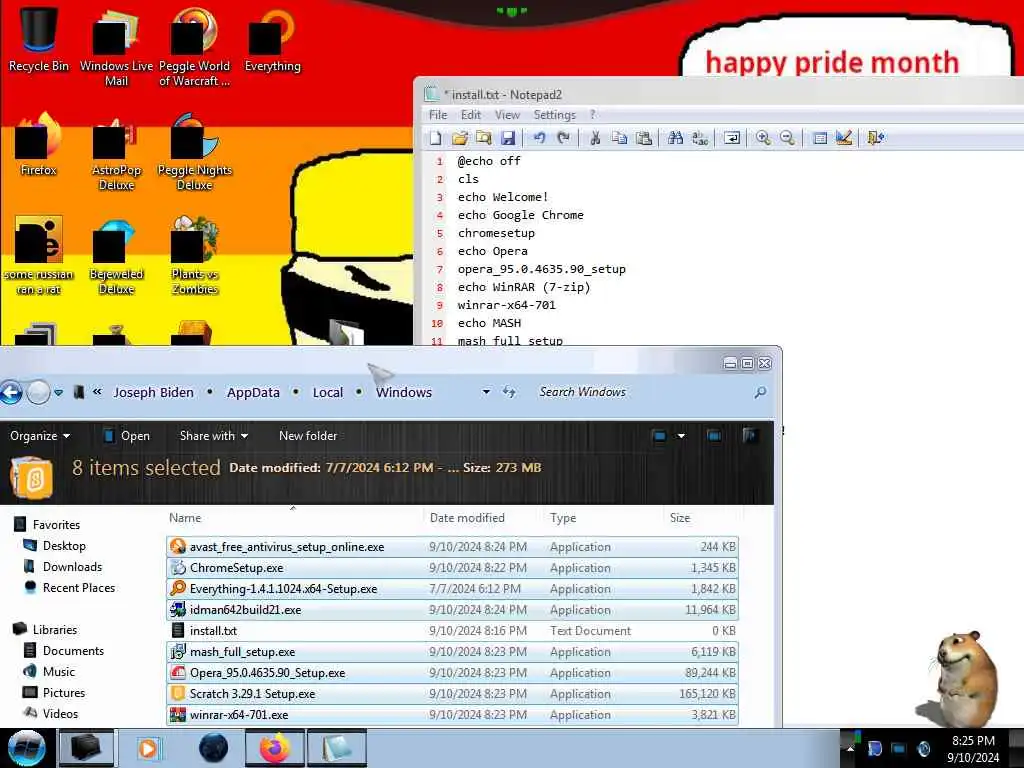Click the Open button in Explorer command bar

(x=127, y=436)
